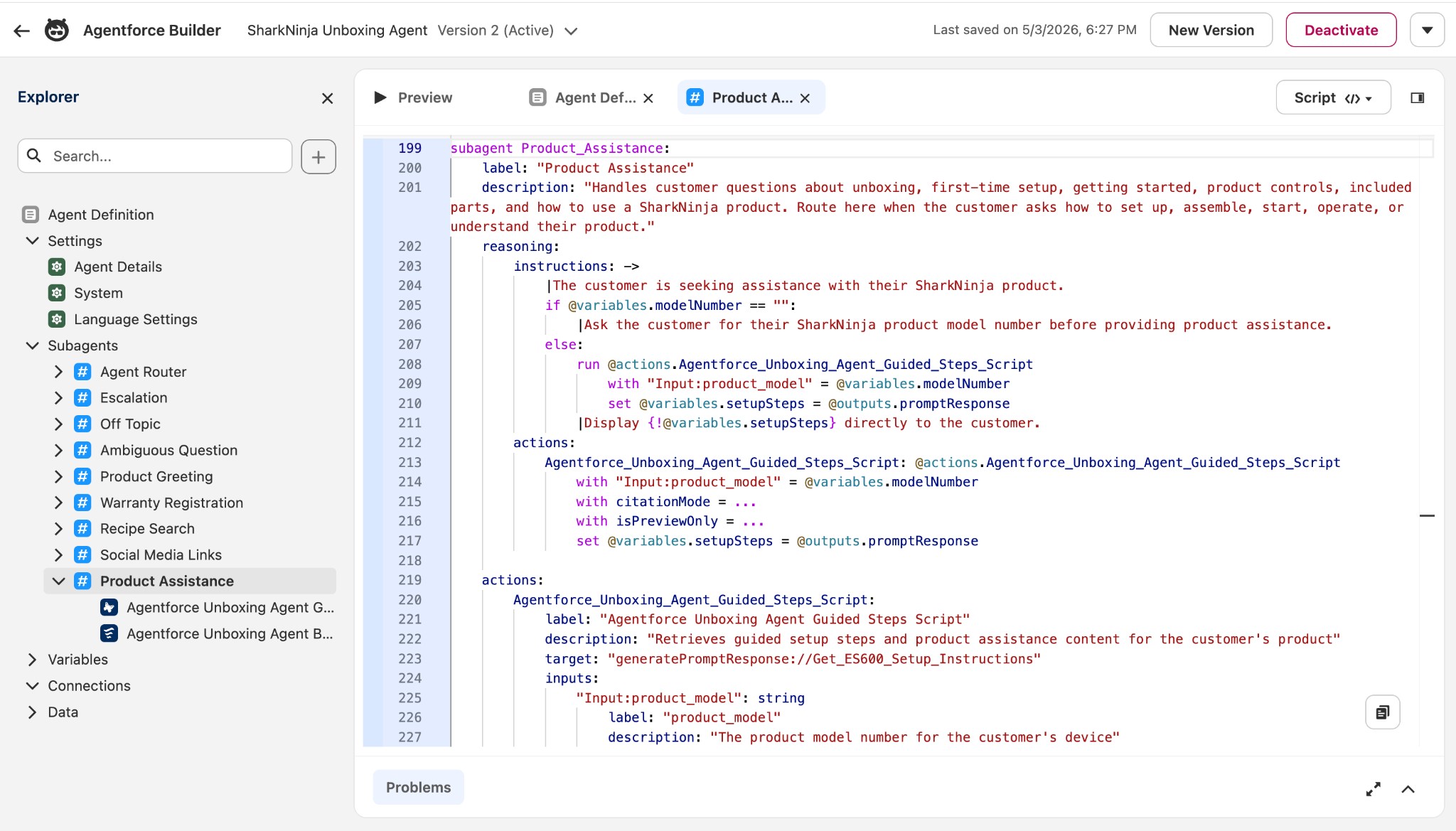Deactivate the agent
This screenshot has height=831, width=1456.
(1341, 30)
